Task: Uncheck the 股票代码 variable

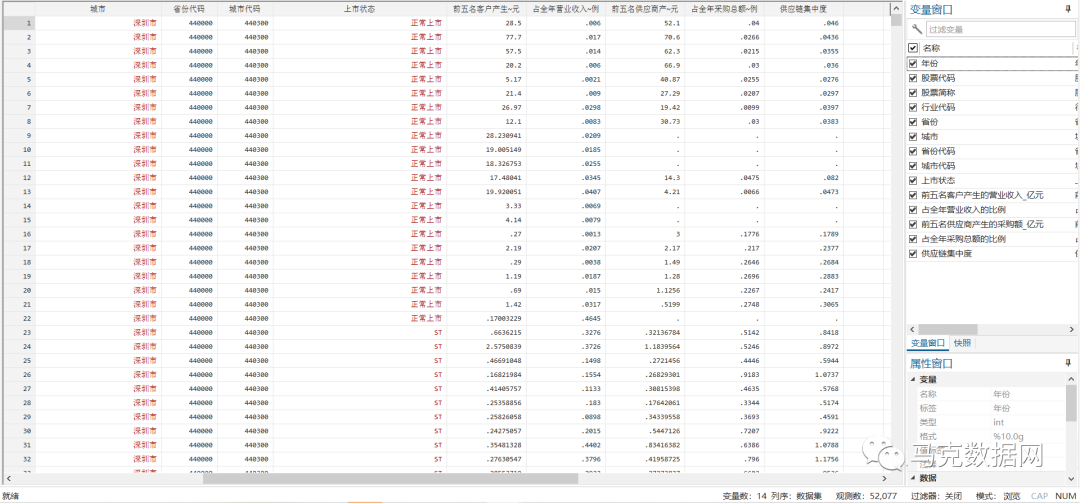Action: click(x=913, y=78)
